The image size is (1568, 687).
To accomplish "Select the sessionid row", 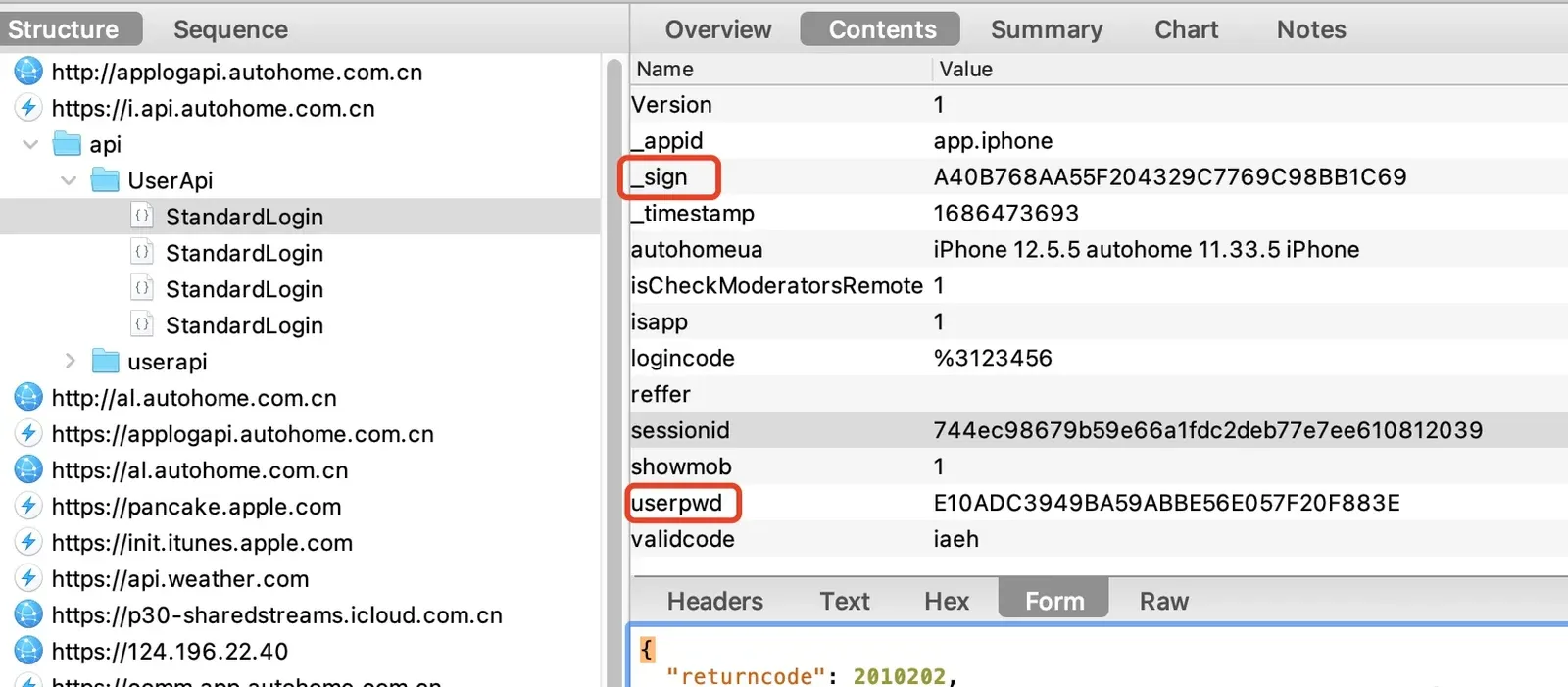I will 1099,430.
